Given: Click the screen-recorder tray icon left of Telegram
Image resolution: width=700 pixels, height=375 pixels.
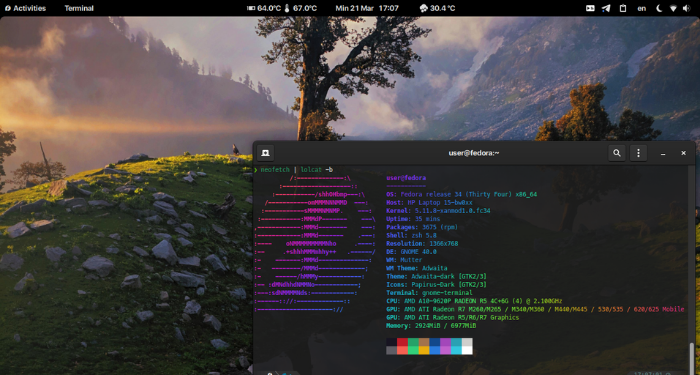Looking at the screenshot, I should pyautogui.click(x=590, y=8).
